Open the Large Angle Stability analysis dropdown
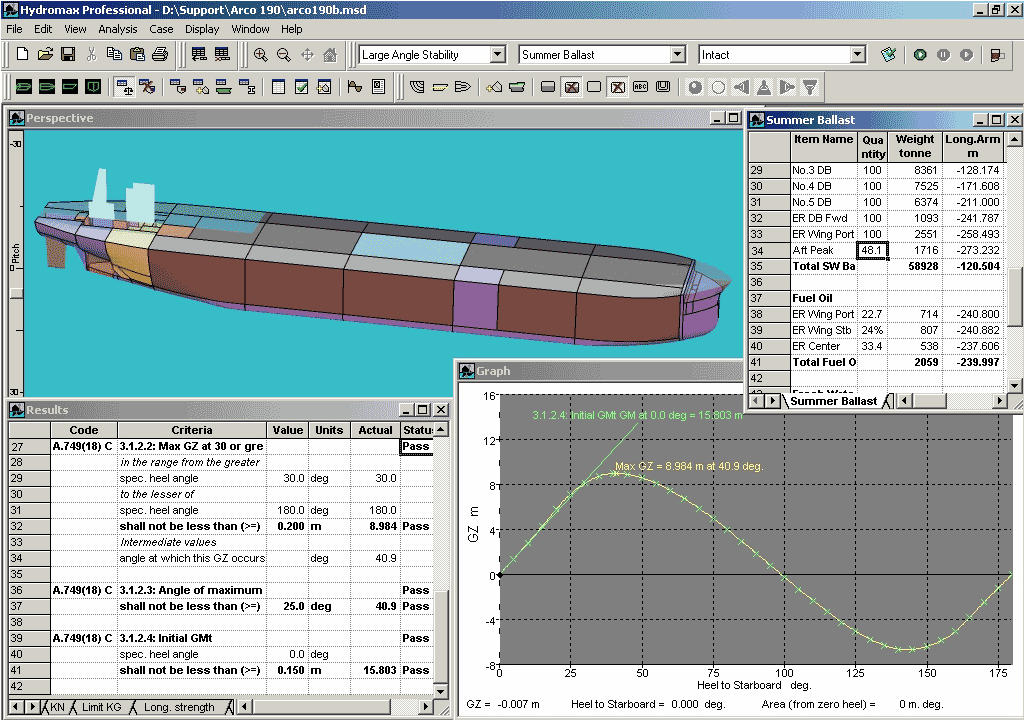Viewport: 1025px width, 721px height. click(x=498, y=55)
